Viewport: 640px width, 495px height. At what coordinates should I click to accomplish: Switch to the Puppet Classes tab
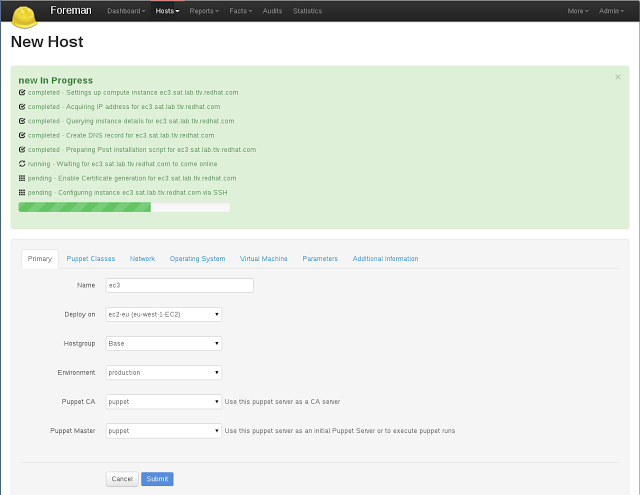click(91, 259)
